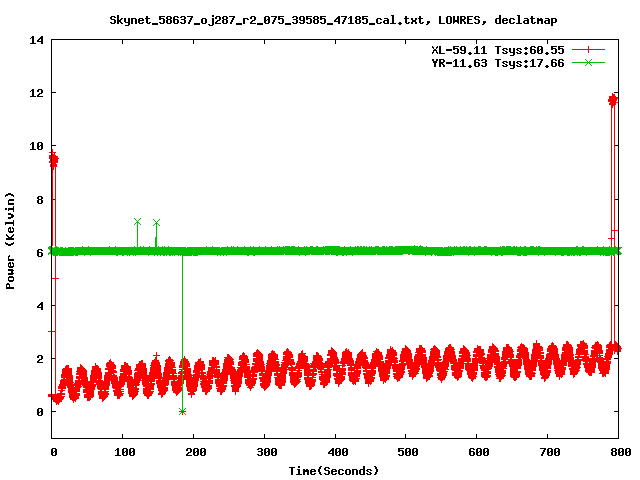The width and height of the screenshot is (640, 480).
Task: Click the y-axis tick label 2
Action: click(40, 359)
